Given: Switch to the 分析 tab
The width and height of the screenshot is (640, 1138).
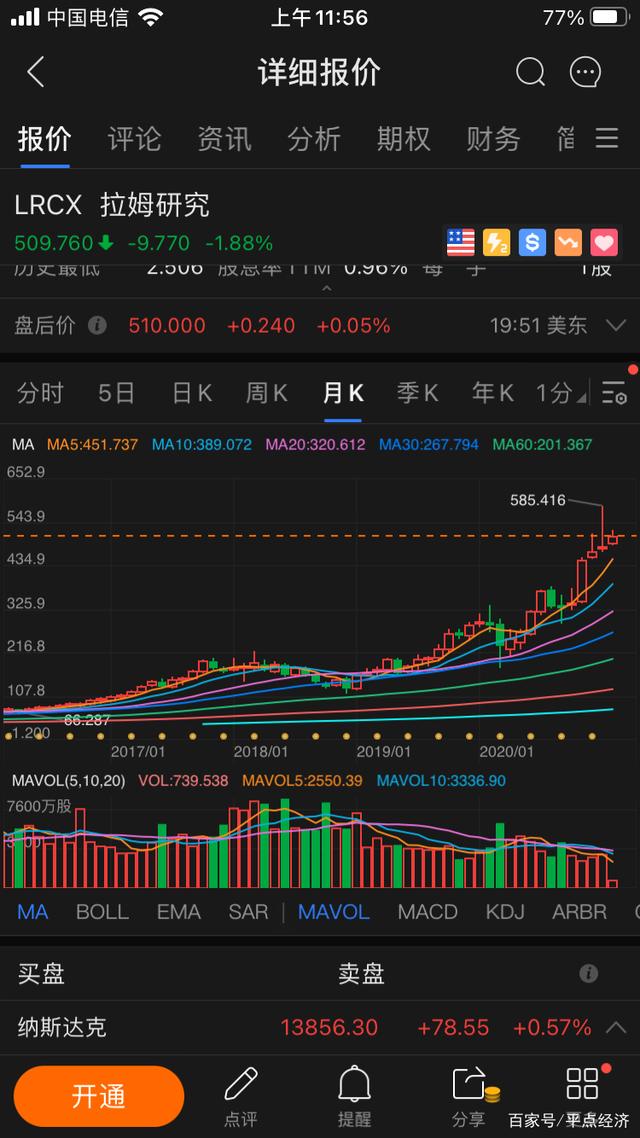Looking at the screenshot, I should pos(314,138).
